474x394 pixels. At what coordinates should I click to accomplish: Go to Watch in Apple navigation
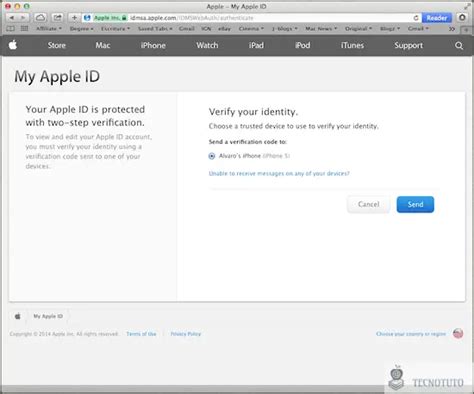(x=207, y=45)
